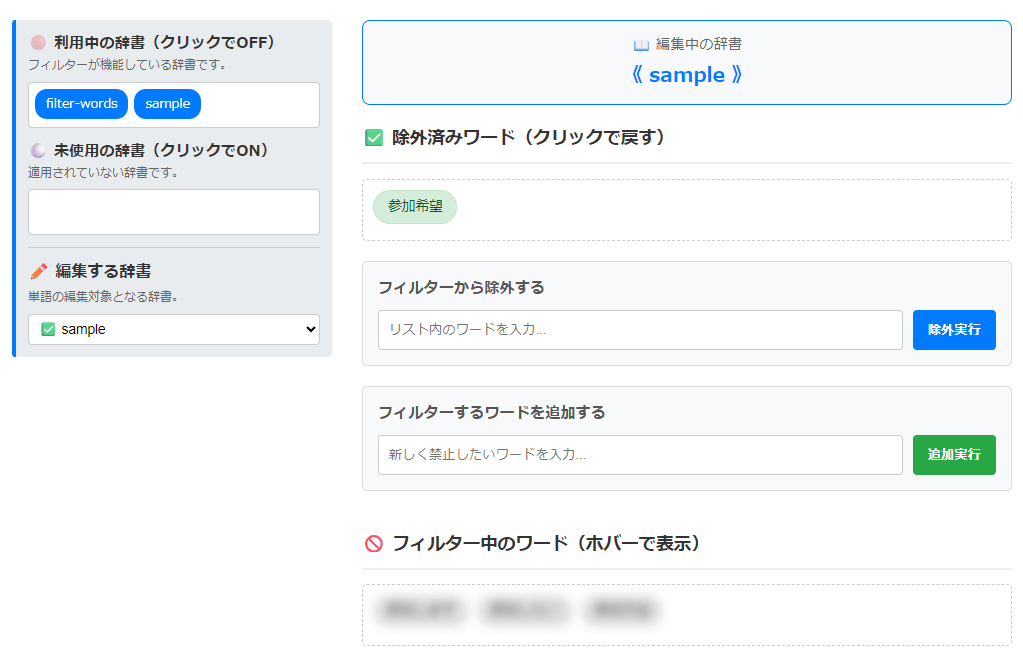Click the pencil icon beside 編集する辞書

39,271
